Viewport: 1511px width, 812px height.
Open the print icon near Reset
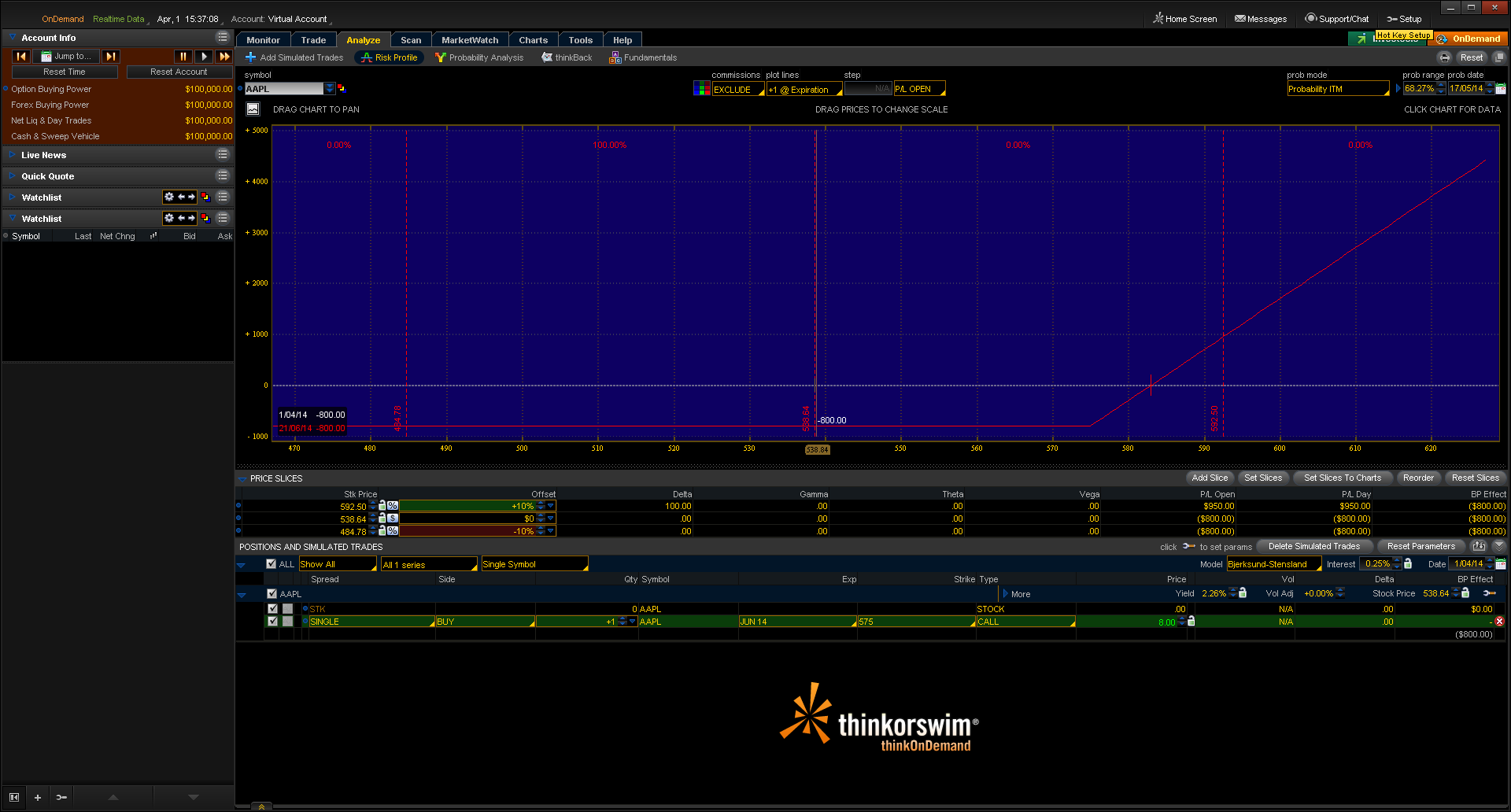[1444, 57]
